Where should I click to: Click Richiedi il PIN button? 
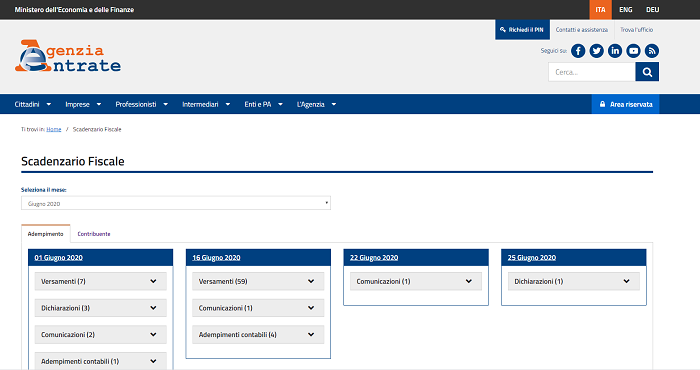[522, 29]
